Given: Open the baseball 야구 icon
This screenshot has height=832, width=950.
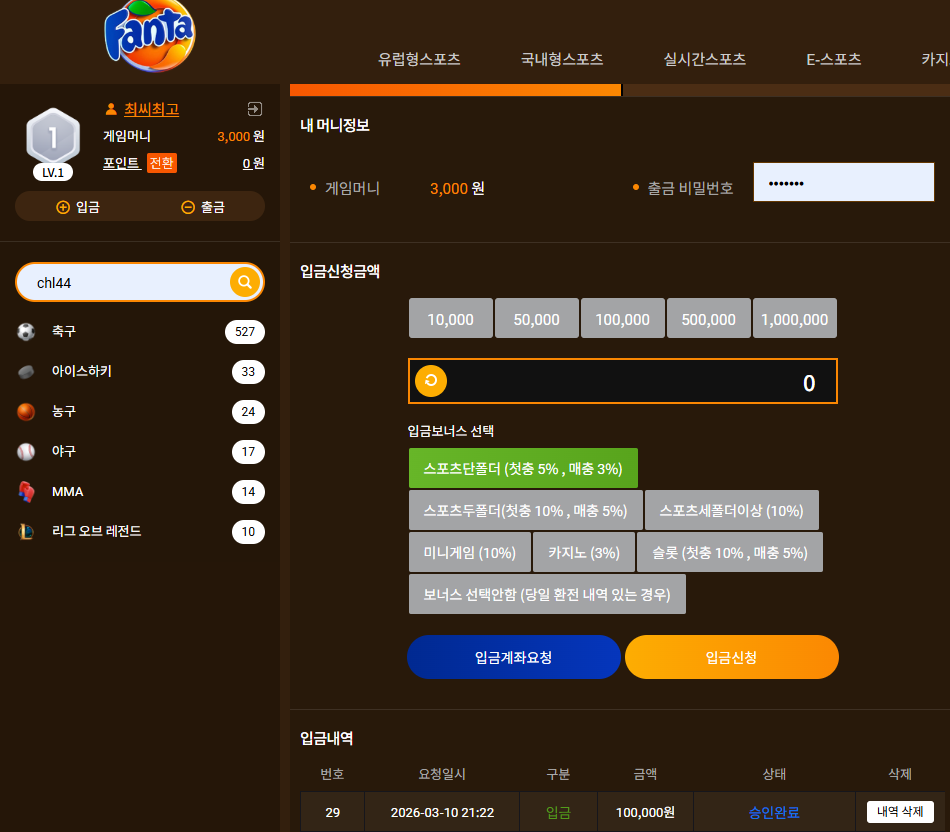Looking at the screenshot, I should coord(26,451).
